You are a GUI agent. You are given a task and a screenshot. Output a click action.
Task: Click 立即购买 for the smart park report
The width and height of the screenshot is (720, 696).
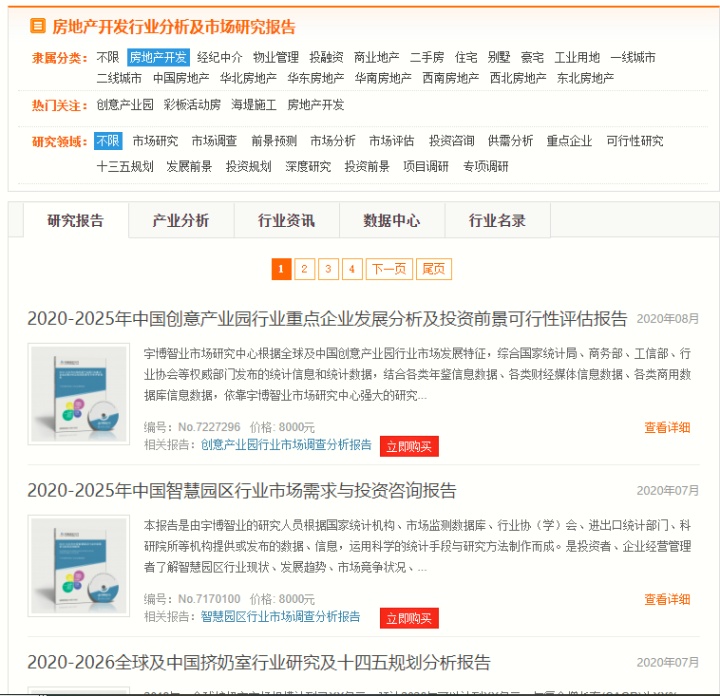409,618
